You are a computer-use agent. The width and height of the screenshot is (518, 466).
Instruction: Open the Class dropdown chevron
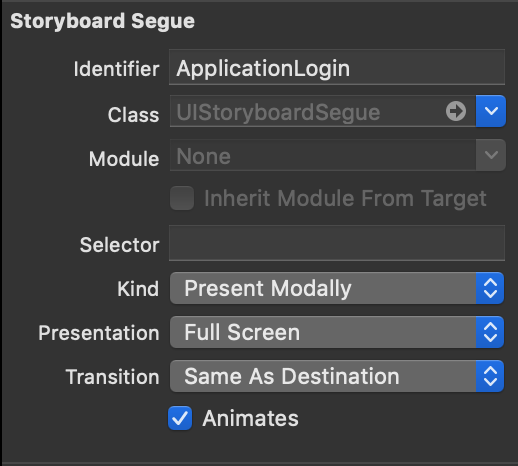(x=491, y=111)
